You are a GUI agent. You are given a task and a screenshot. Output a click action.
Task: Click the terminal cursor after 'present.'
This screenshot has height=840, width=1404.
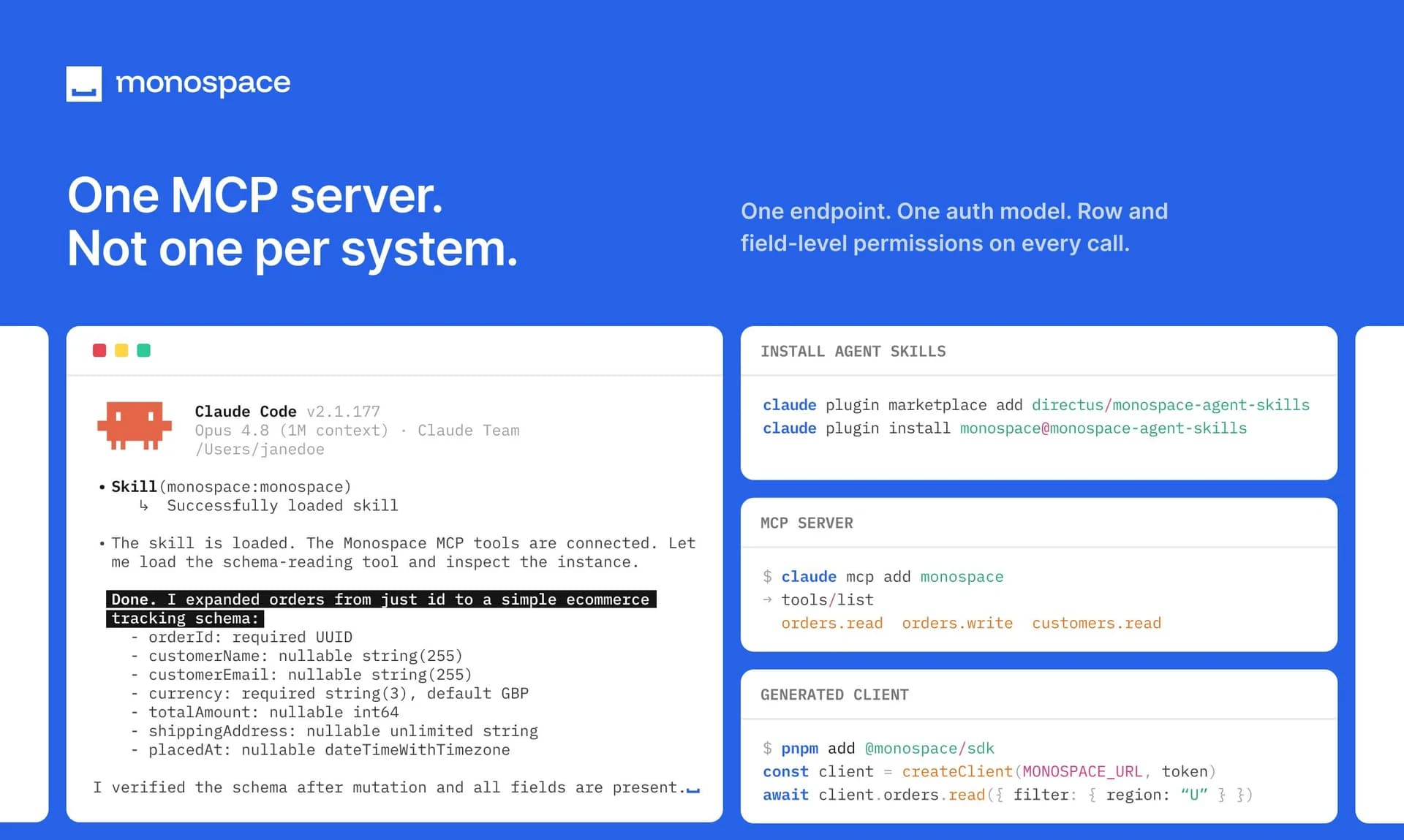click(693, 790)
